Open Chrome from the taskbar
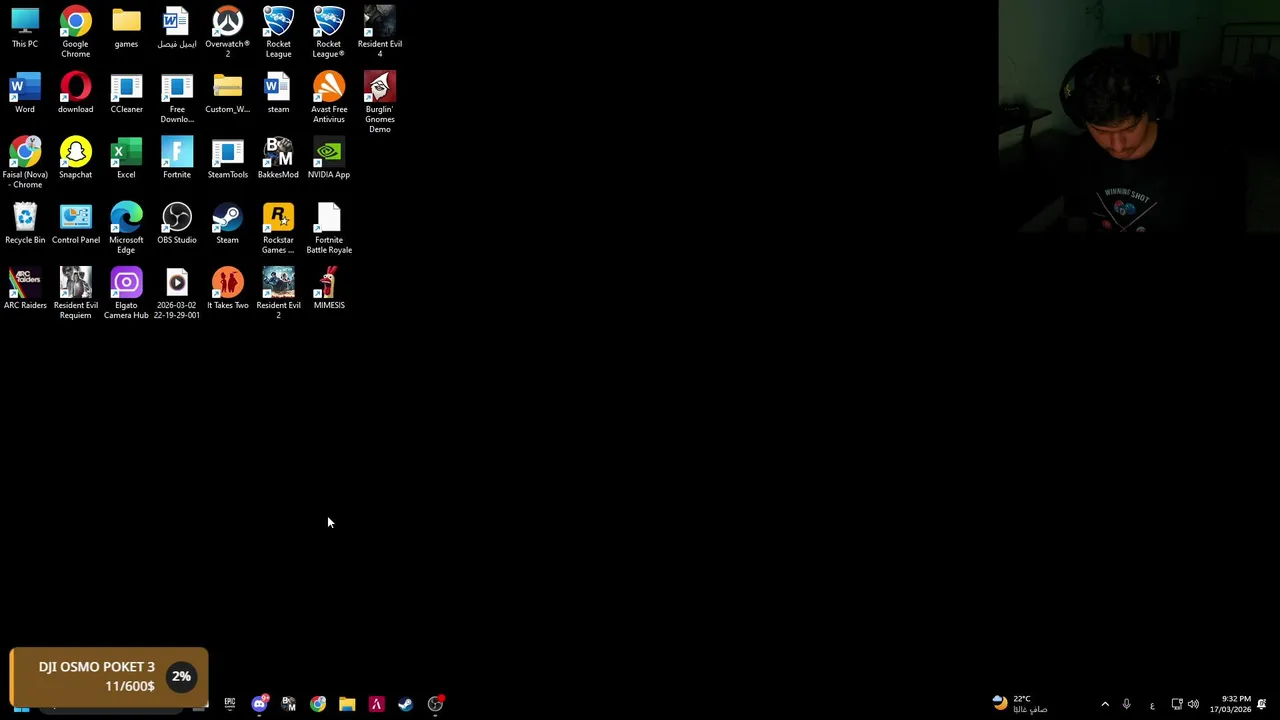1280x720 pixels. point(317,704)
